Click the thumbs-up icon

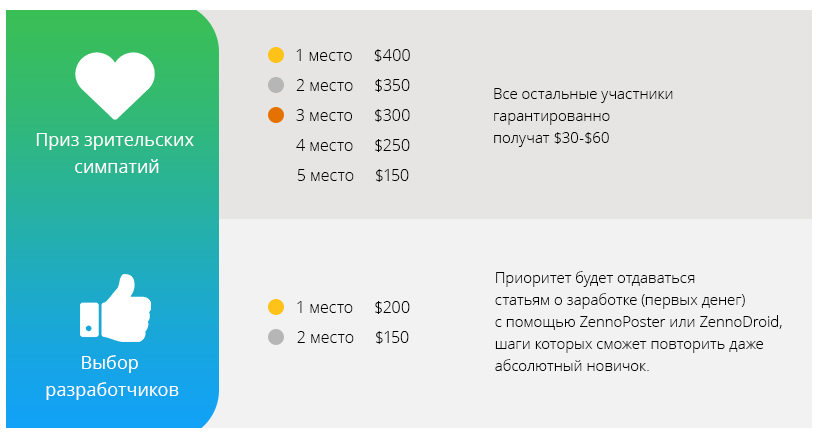click(x=115, y=307)
